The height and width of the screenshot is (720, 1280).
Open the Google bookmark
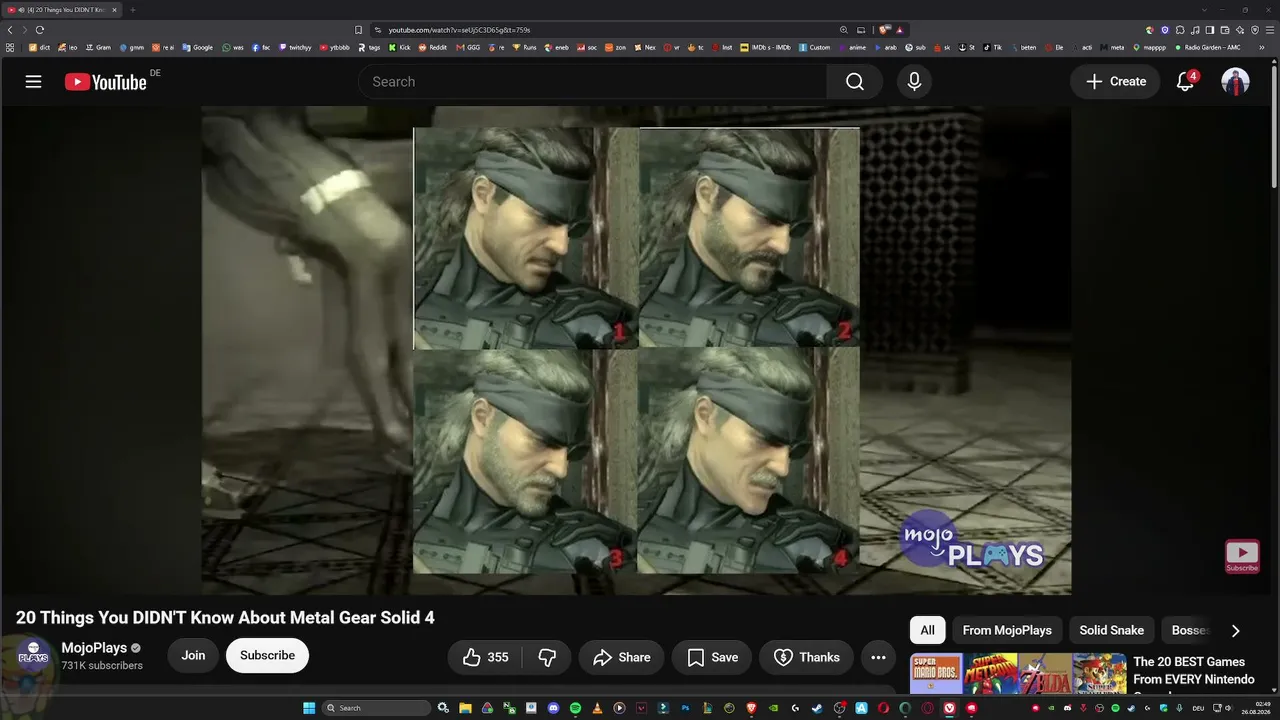(198, 47)
